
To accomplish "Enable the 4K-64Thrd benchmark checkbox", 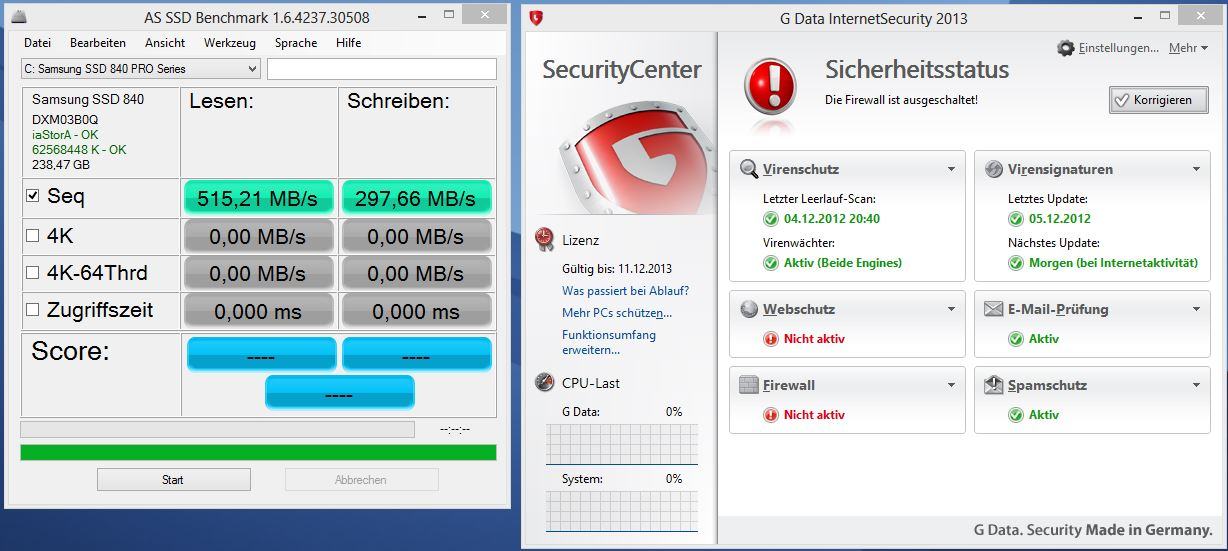I will (x=32, y=272).
